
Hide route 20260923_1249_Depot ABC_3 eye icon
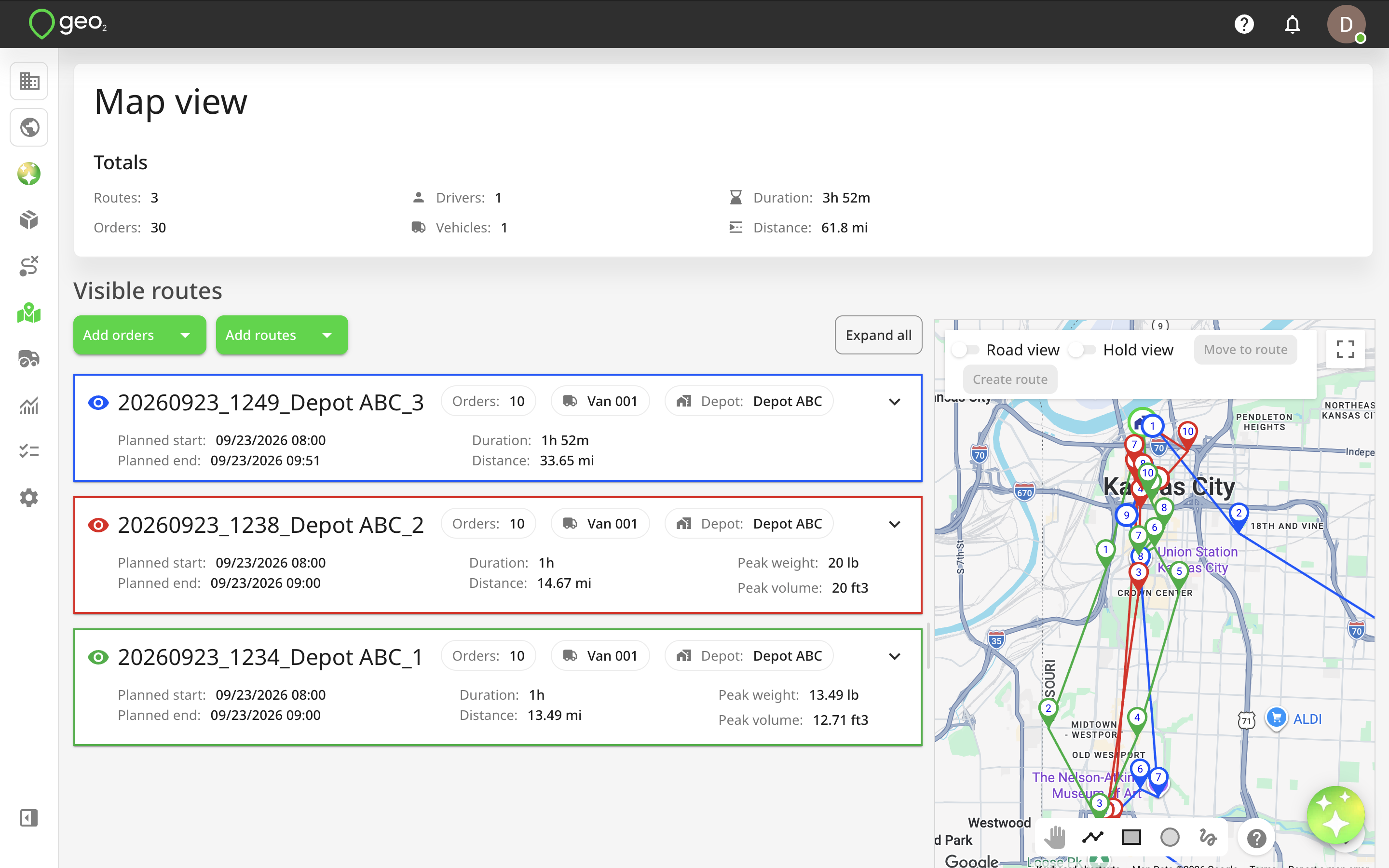click(x=98, y=403)
